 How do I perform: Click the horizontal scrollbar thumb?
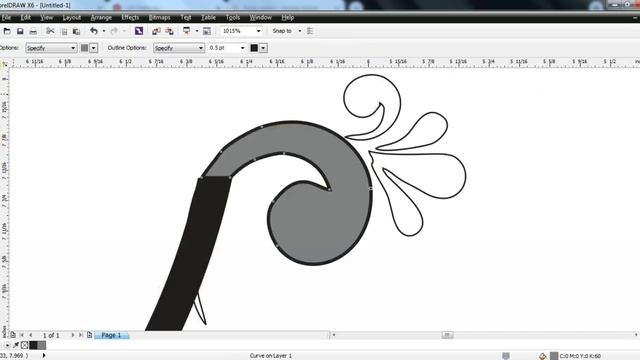tap(447, 335)
